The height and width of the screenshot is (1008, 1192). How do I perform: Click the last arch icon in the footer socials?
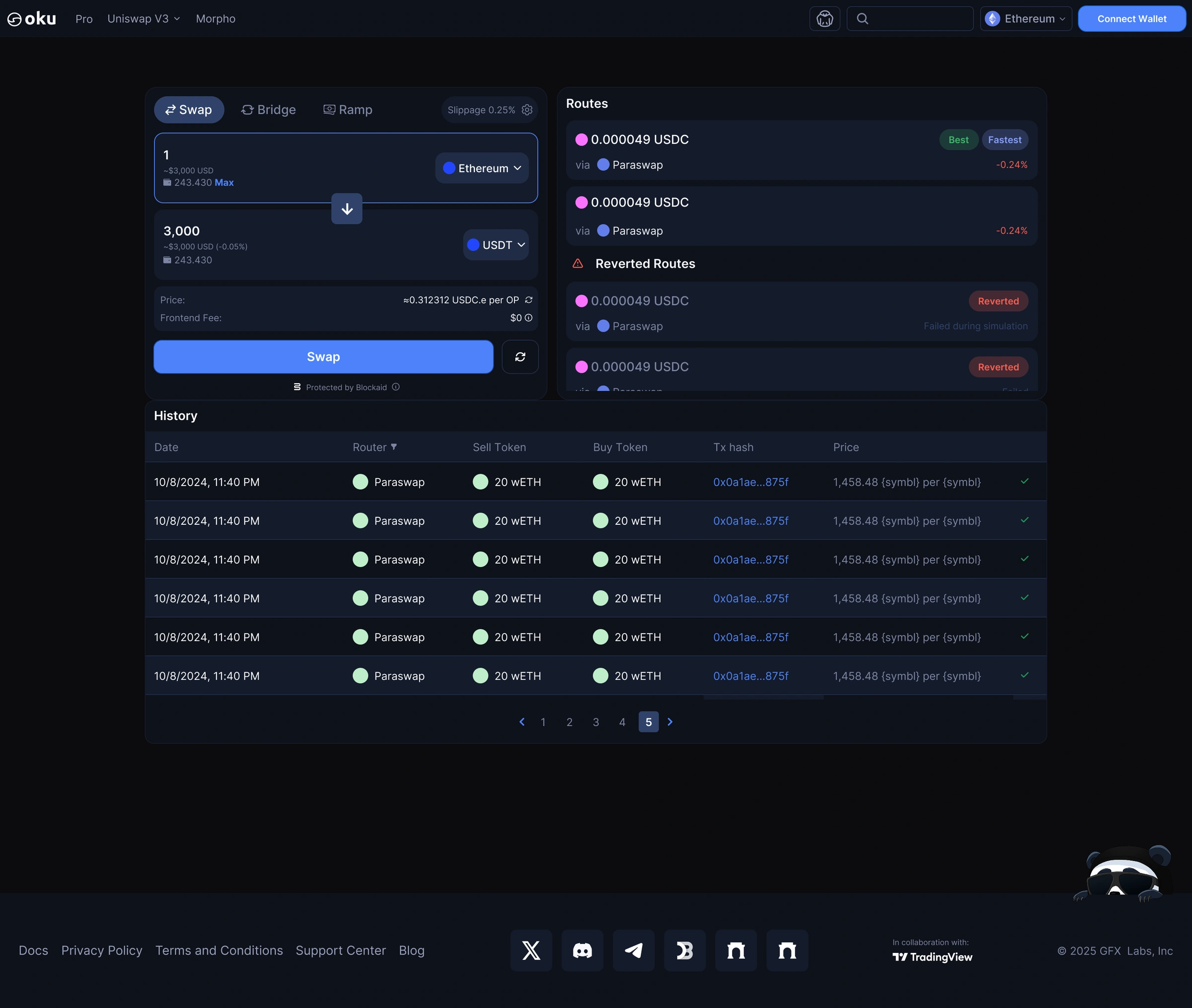click(787, 950)
